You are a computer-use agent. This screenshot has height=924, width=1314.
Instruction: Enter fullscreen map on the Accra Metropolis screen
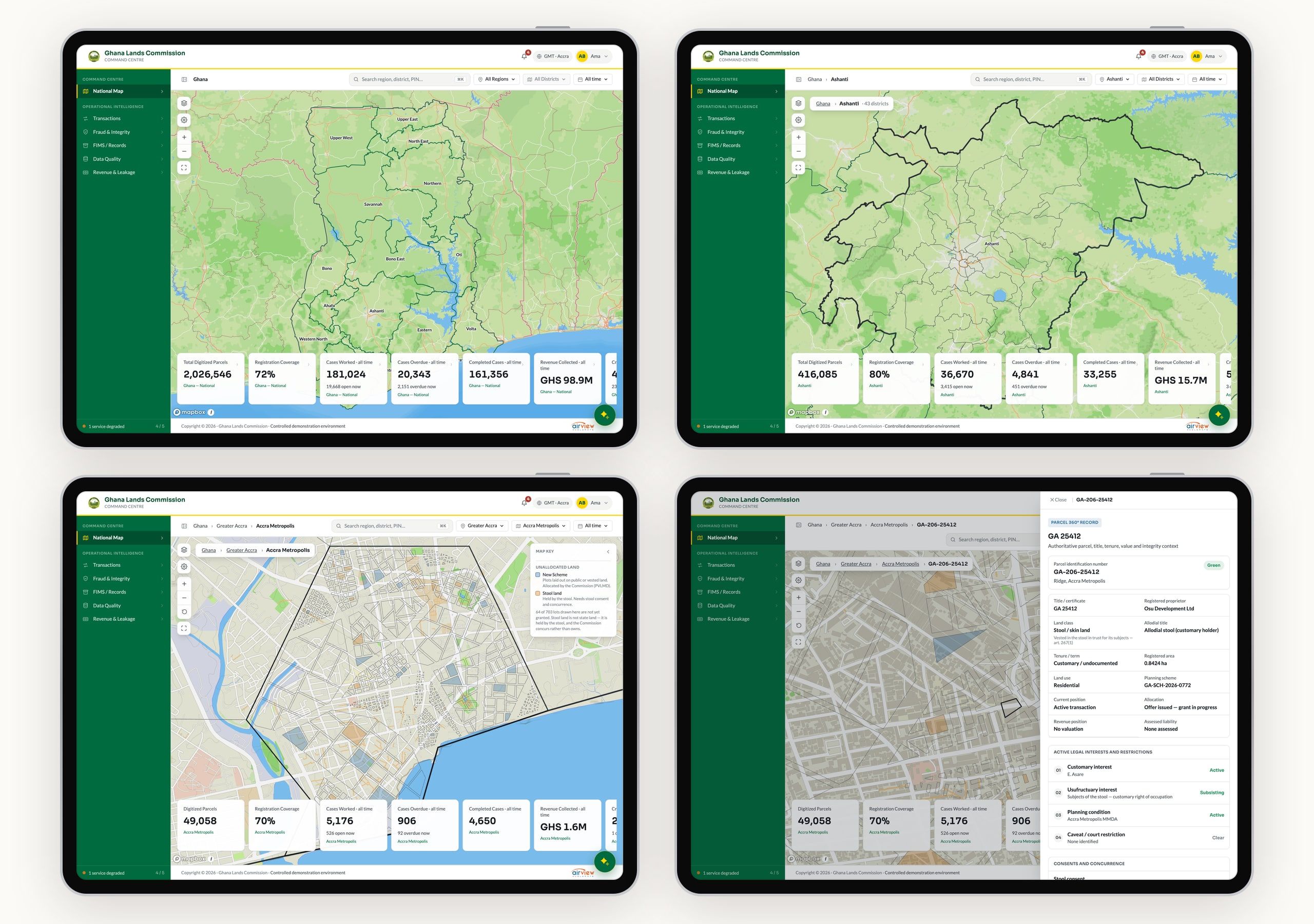click(184, 629)
